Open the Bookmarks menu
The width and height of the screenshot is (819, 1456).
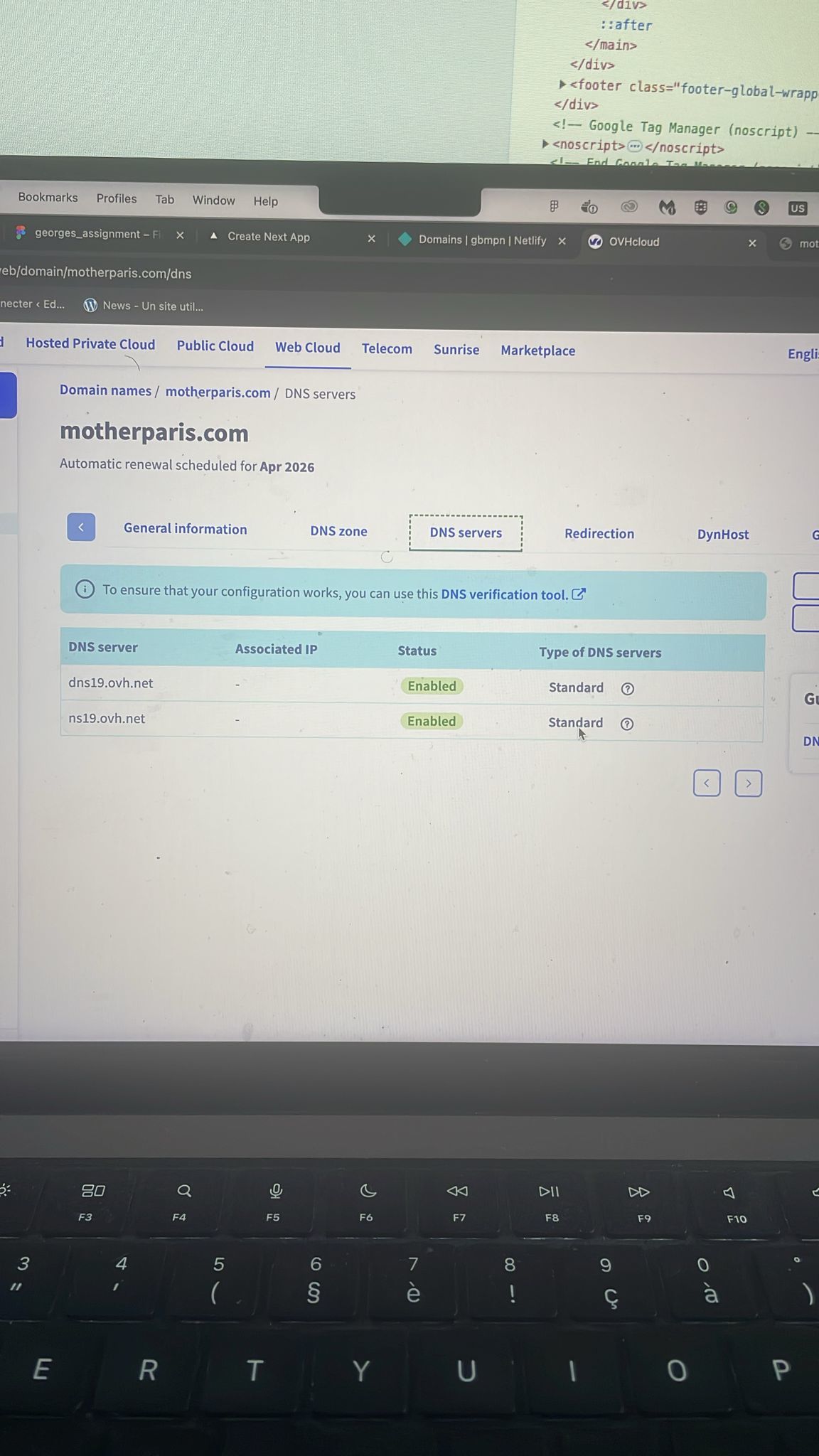click(48, 198)
